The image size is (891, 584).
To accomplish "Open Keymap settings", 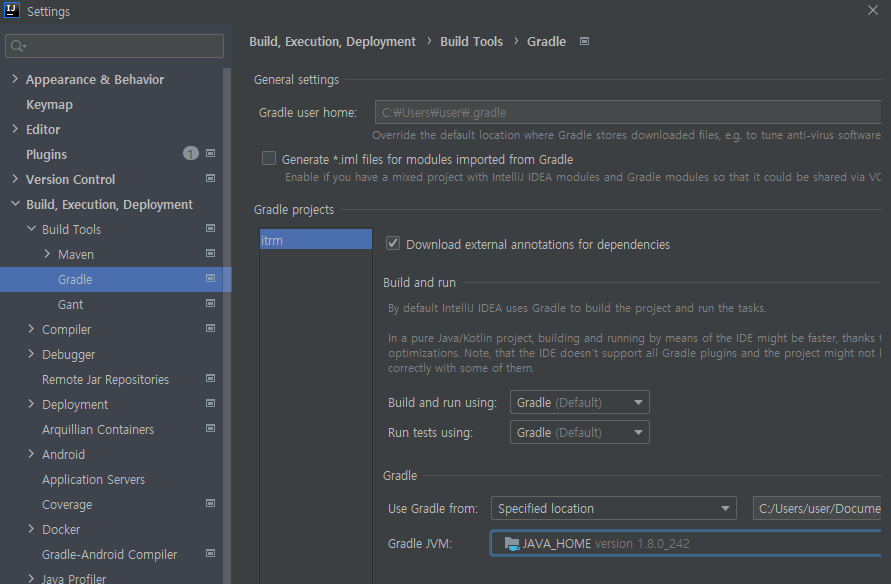I will tap(49, 105).
